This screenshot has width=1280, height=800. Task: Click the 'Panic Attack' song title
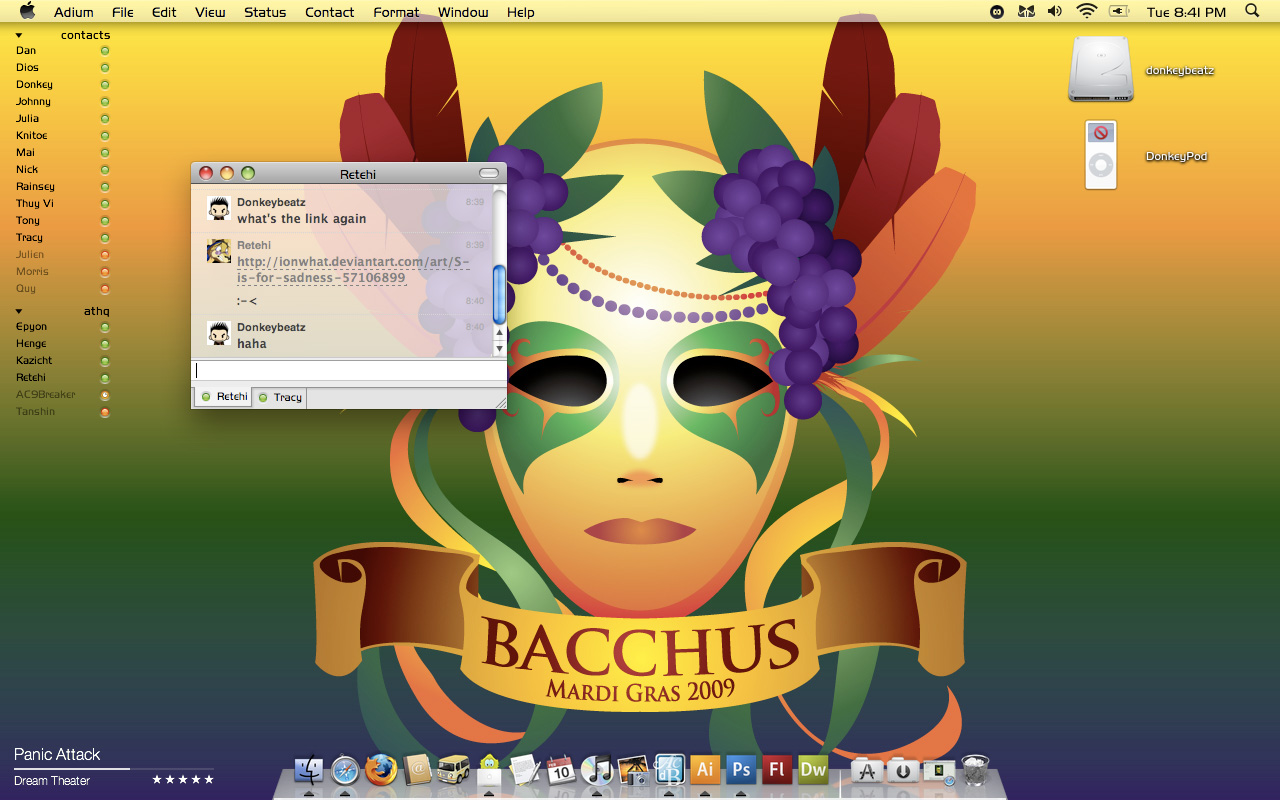coord(57,754)
